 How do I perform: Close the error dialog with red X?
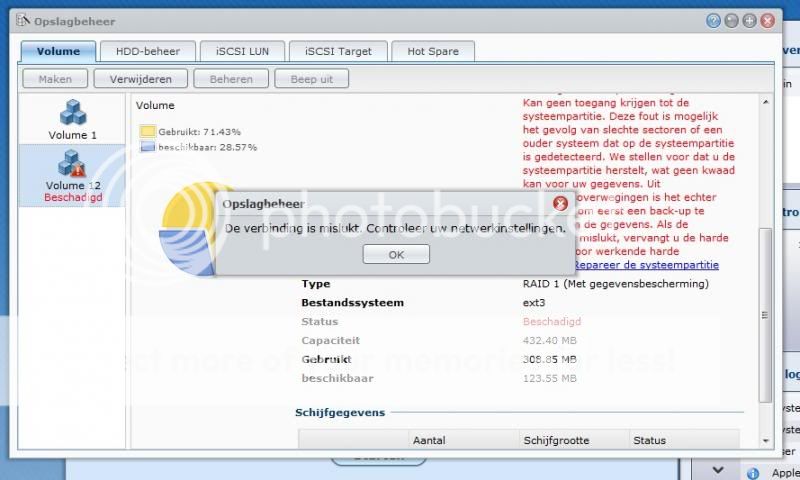click(x=560, y=203)
